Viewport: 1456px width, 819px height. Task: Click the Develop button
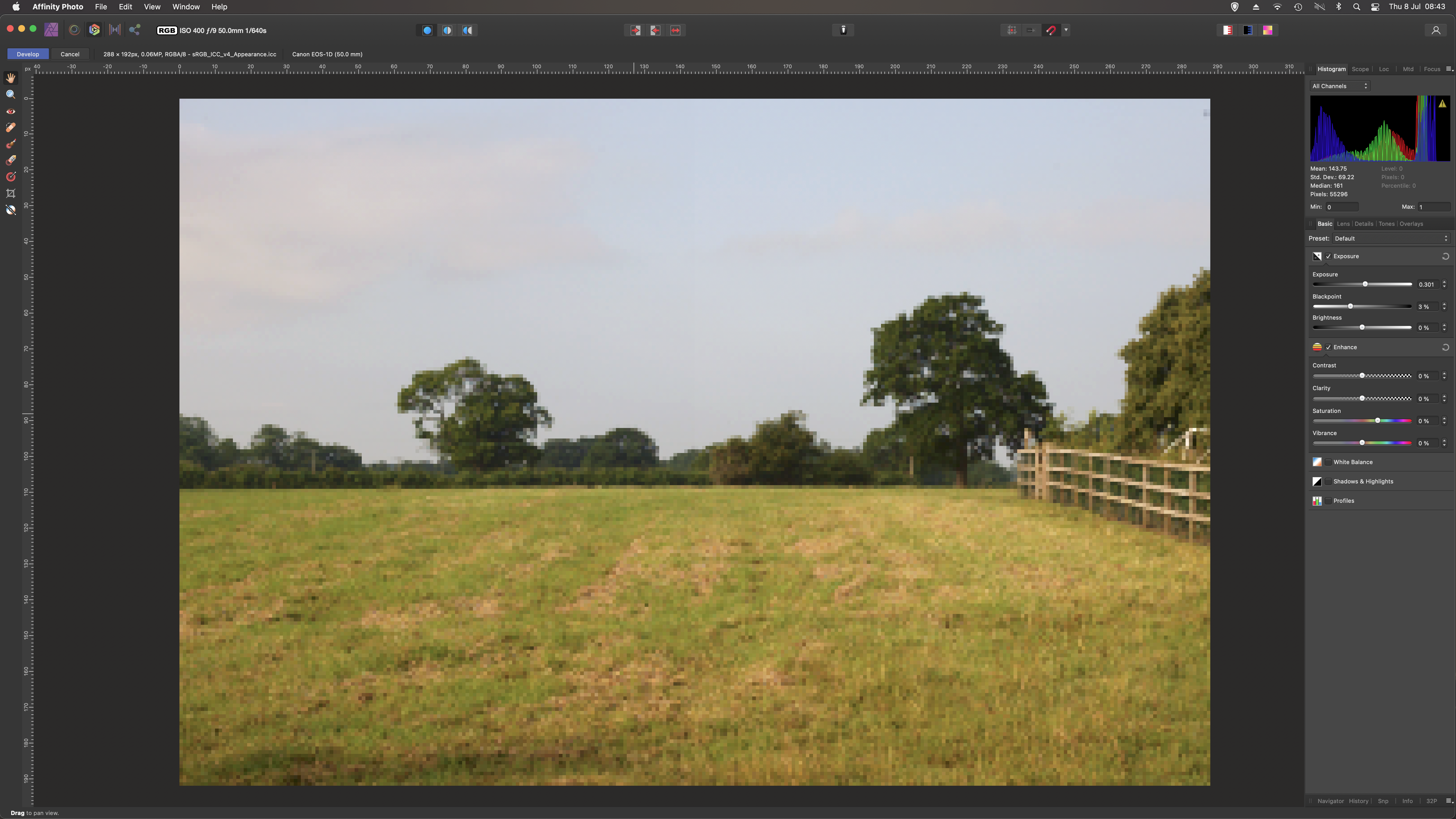click(x=28, y=54)
